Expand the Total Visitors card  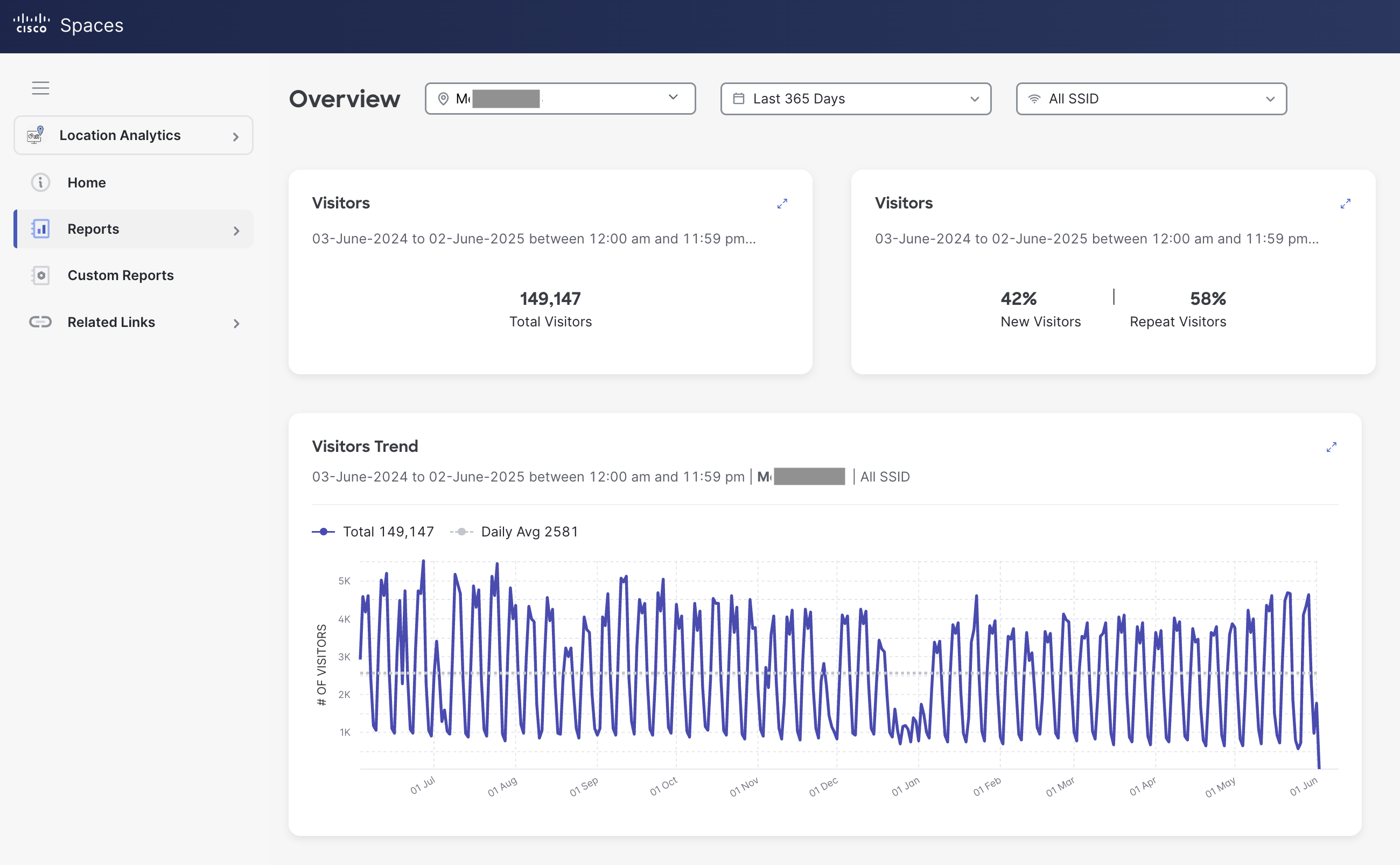pos(782,204)
